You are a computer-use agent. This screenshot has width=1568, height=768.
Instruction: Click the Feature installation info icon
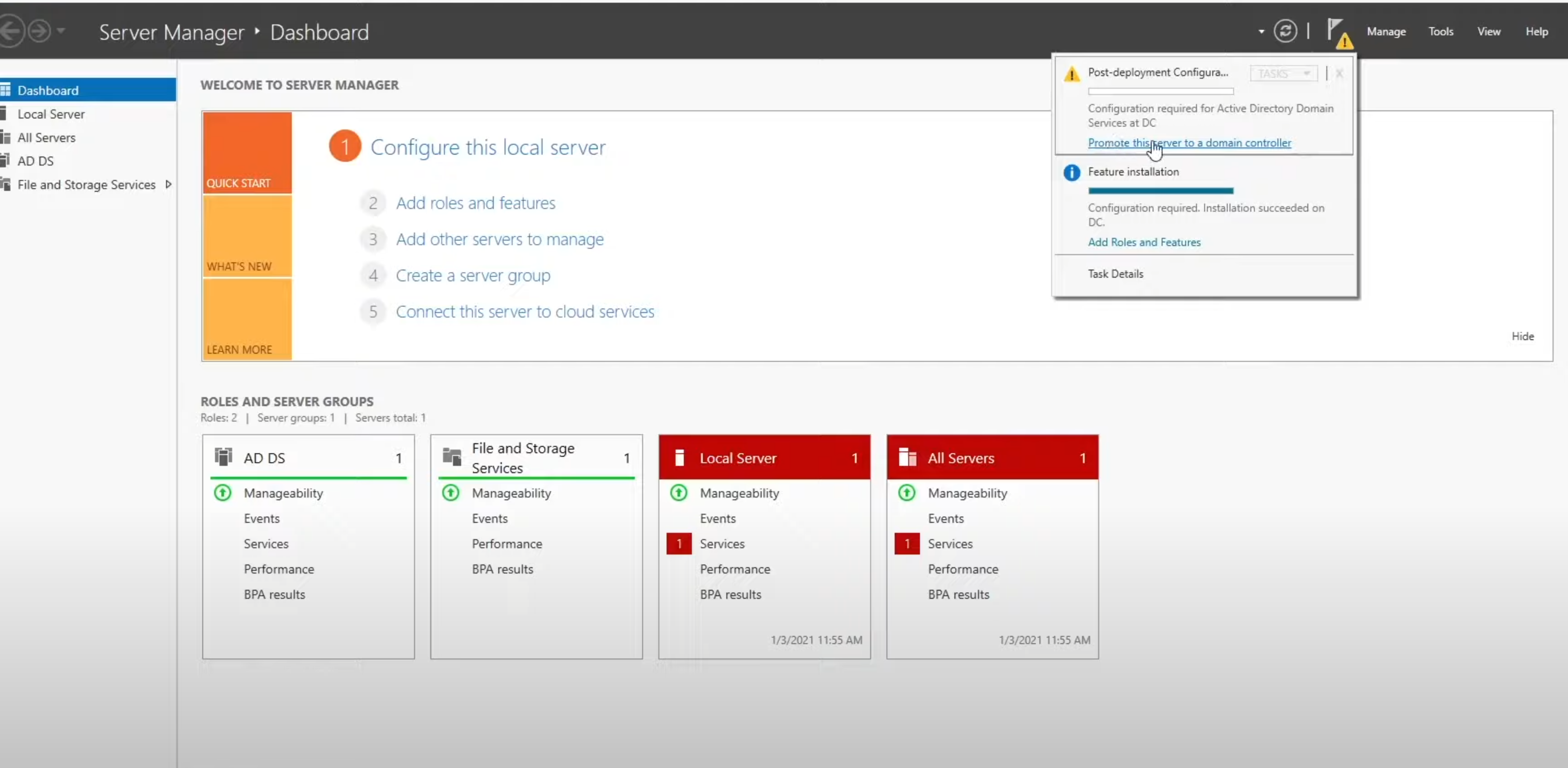[x=1071, y=173]
